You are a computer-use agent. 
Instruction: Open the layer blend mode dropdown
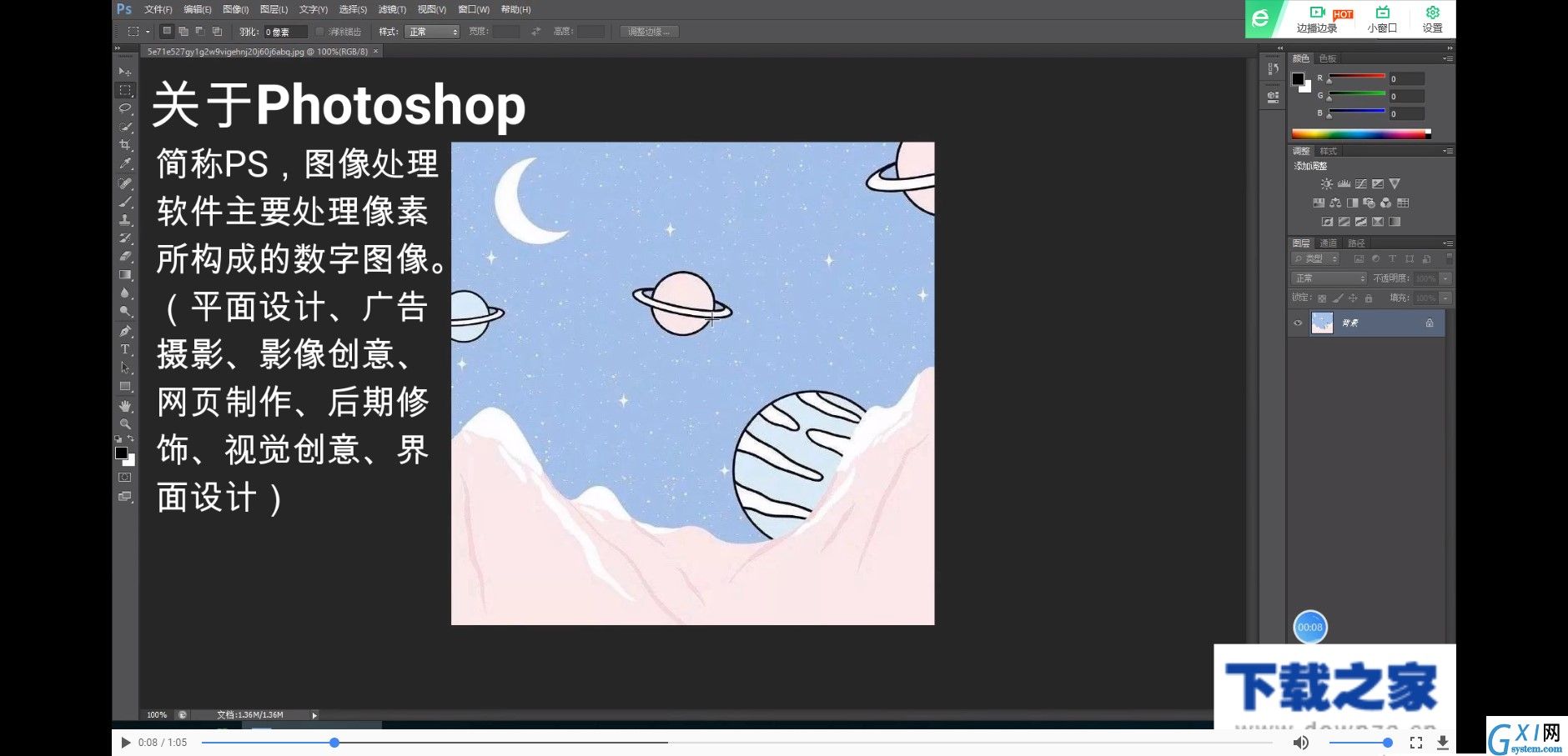click(x=1329, y=278)
